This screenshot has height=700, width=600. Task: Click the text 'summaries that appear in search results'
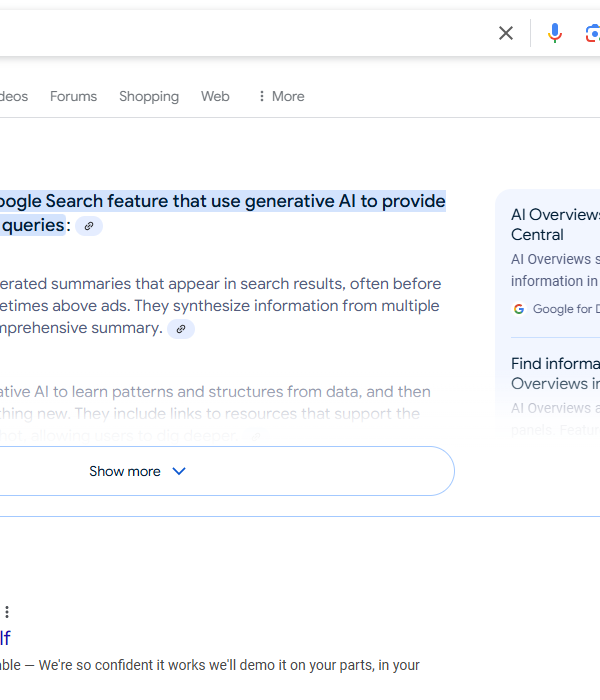coord(196,284)
